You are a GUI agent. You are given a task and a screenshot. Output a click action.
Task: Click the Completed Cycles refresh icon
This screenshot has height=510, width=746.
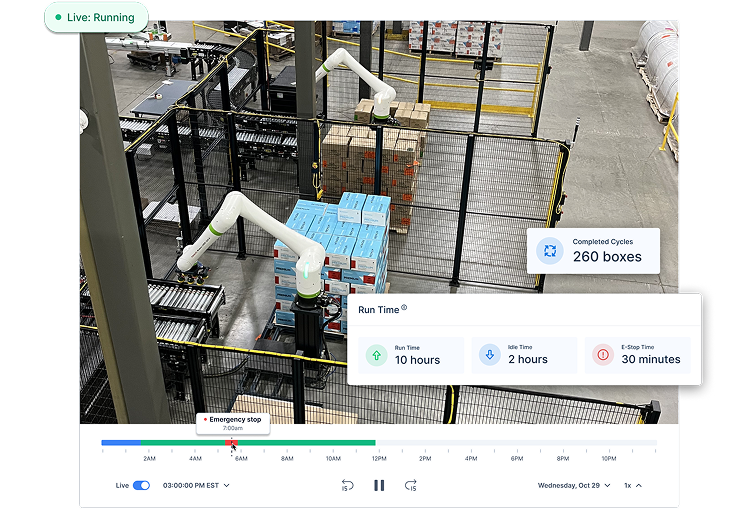pos(550,251)
